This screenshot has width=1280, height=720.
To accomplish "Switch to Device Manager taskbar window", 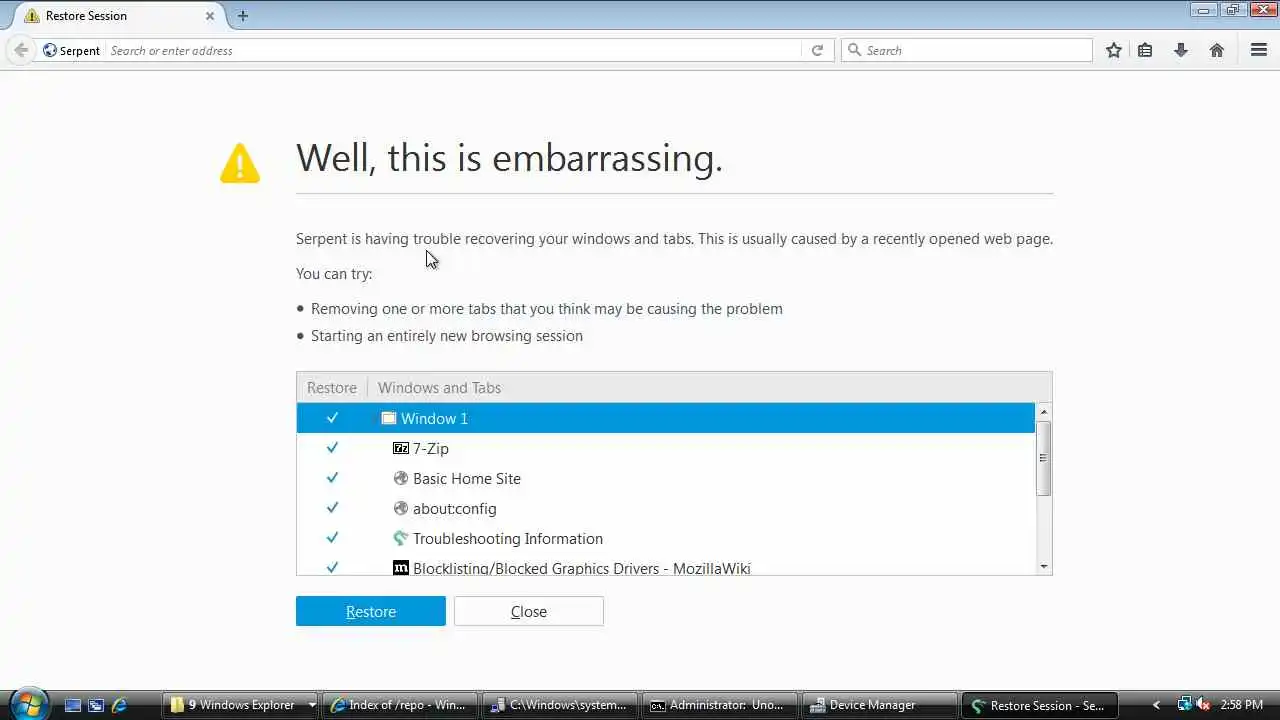I will tap(879, 705).
